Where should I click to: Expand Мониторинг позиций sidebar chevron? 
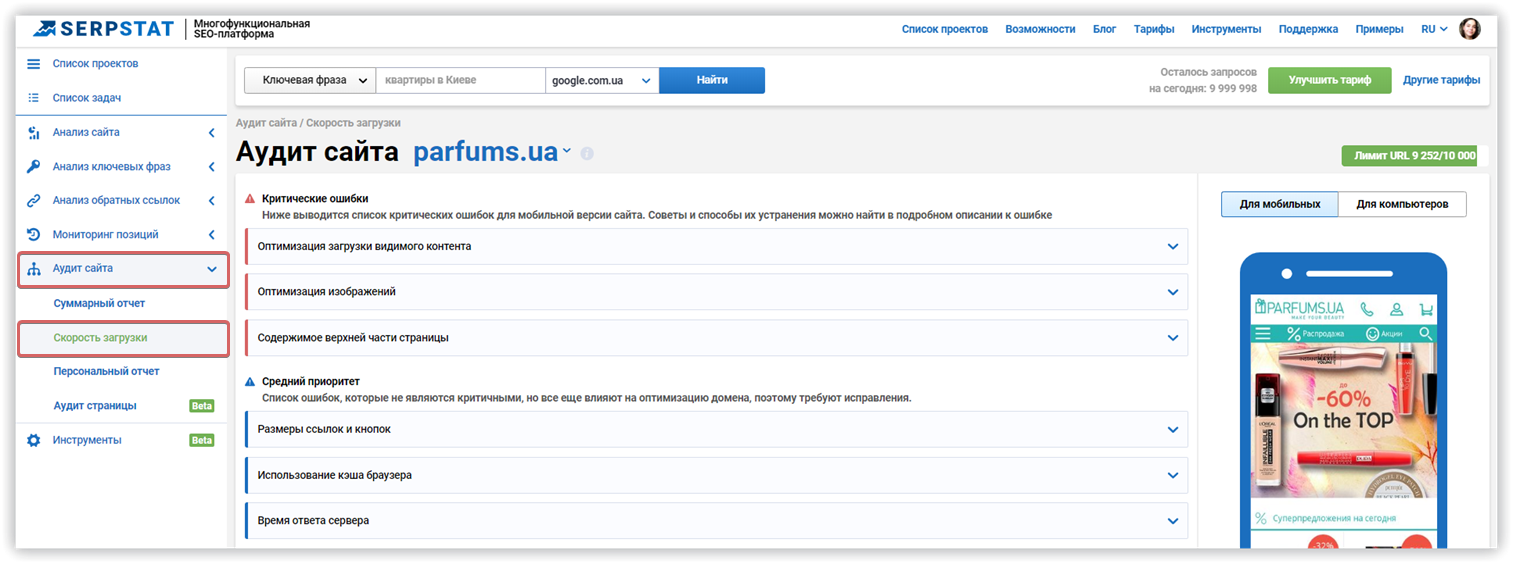coord(211,234)
